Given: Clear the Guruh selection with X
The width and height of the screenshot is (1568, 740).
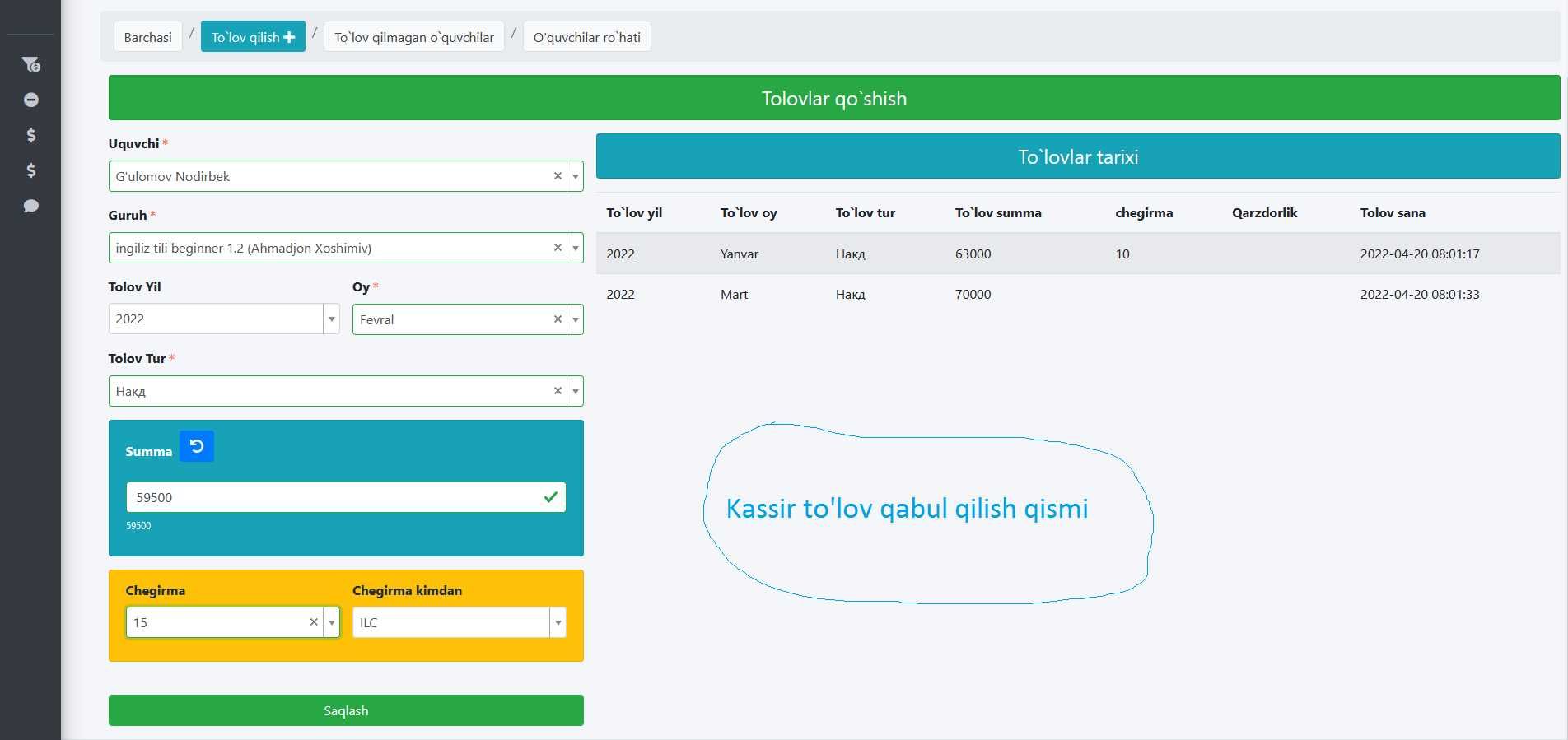Looking at the screenshot, I should [x=558, y=248].
